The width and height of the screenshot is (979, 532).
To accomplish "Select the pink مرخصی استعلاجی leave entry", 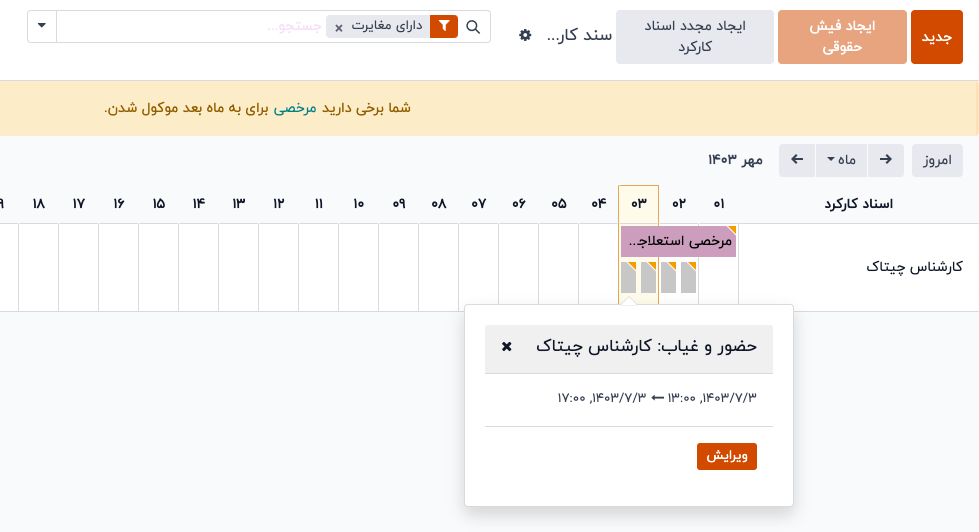I will [x=678, y=241].
